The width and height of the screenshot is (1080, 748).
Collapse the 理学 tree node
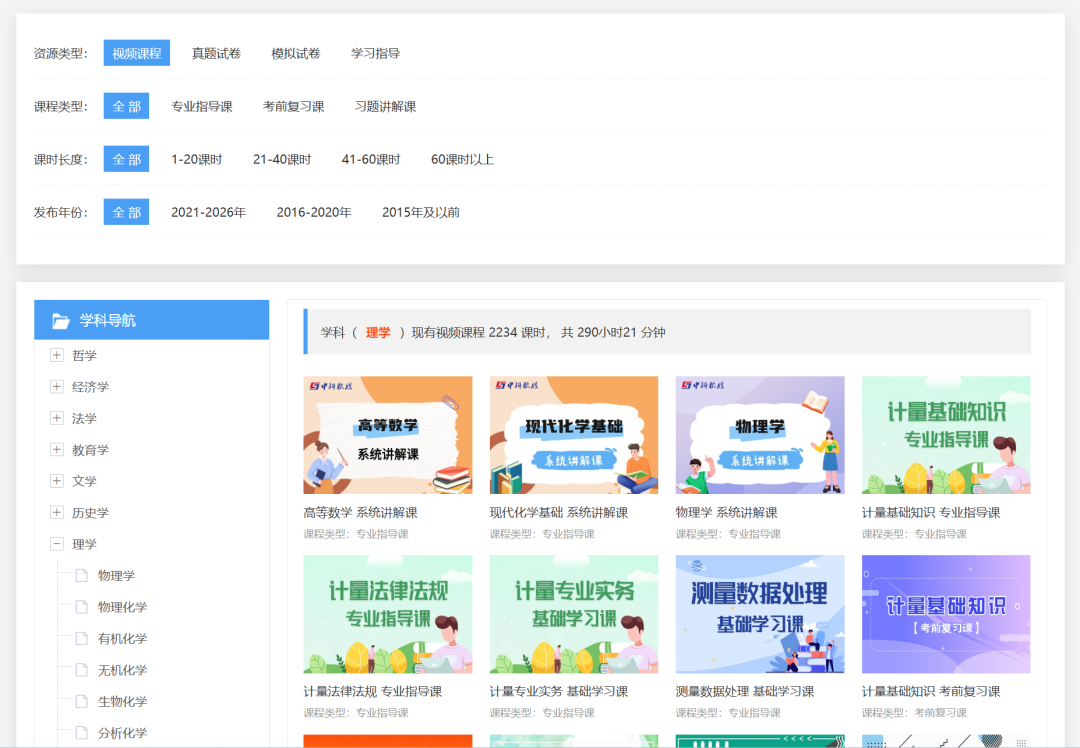point(56,544)
